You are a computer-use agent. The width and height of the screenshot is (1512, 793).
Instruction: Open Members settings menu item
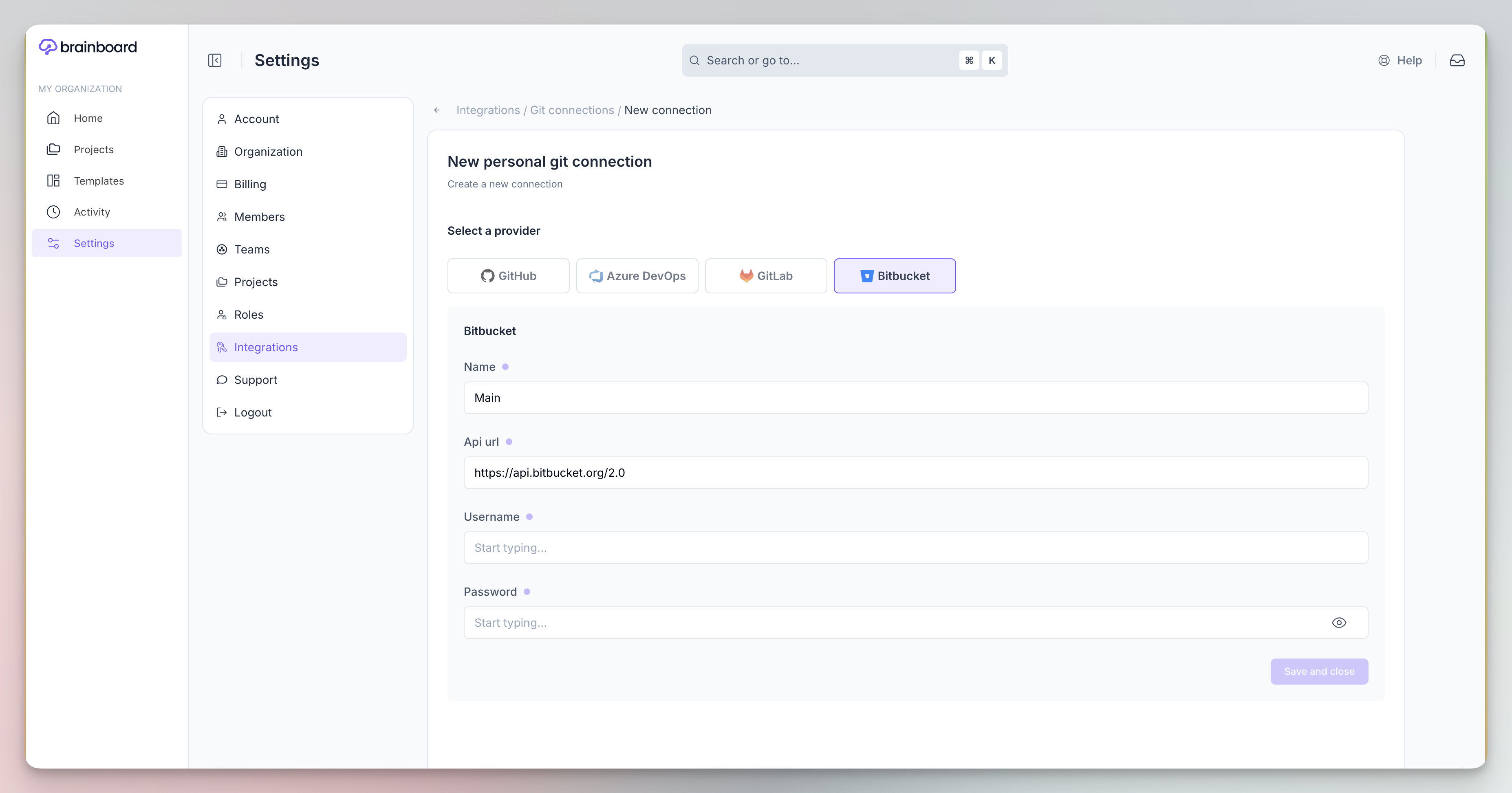pyautogui.click(x=259, y=217)
